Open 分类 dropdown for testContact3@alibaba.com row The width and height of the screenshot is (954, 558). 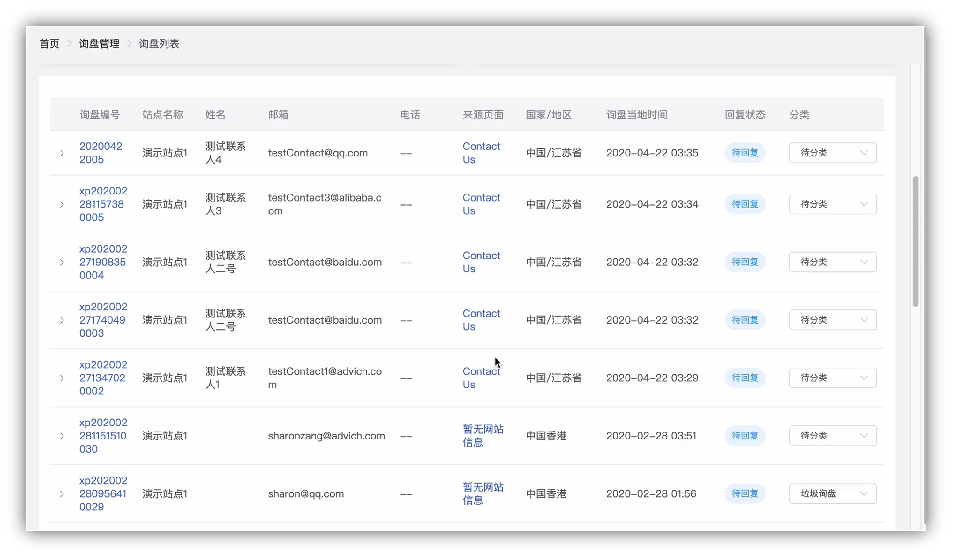(x=832, y=204)
